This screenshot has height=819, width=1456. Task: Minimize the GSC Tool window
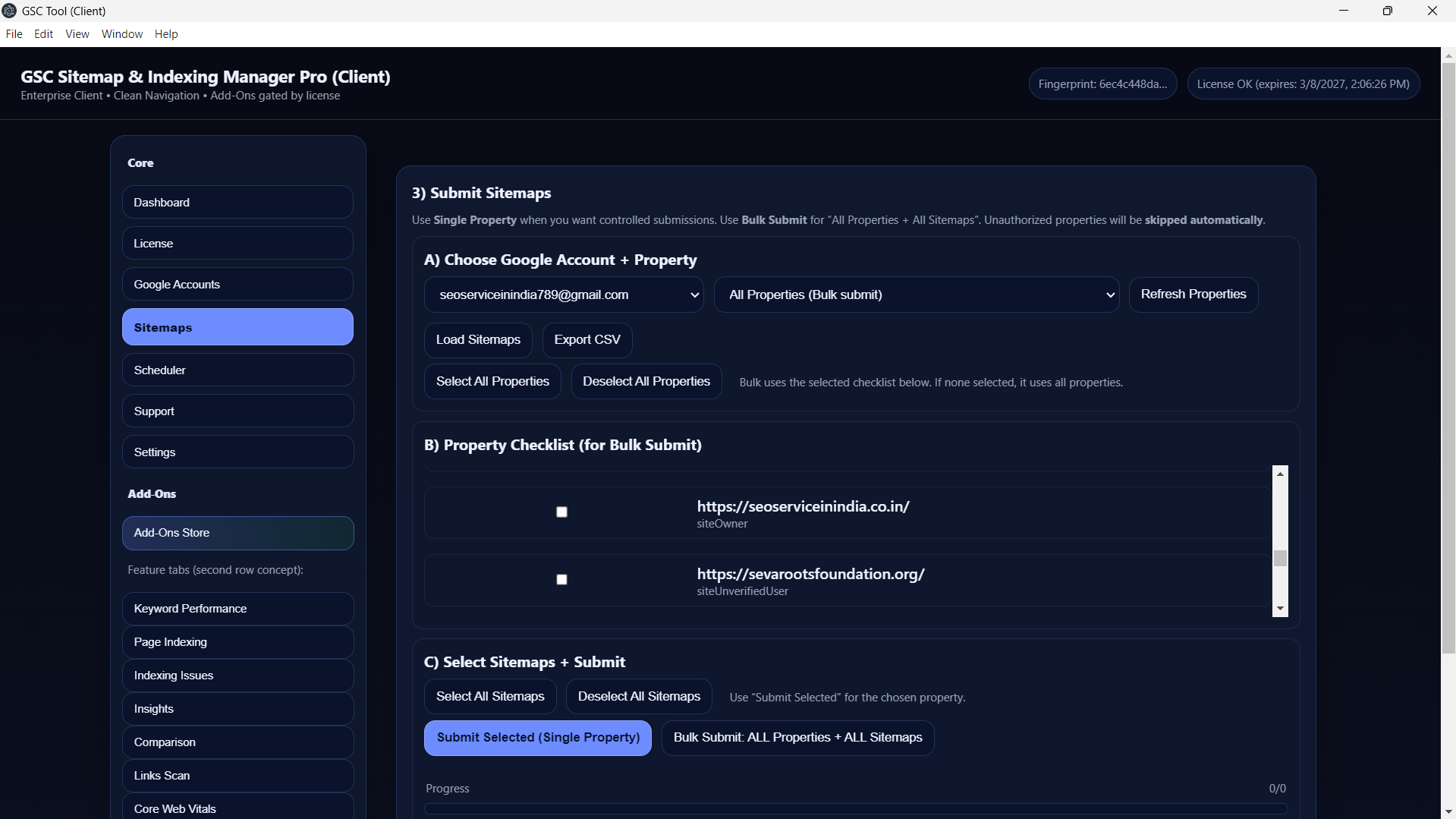tap(1343, 11)
